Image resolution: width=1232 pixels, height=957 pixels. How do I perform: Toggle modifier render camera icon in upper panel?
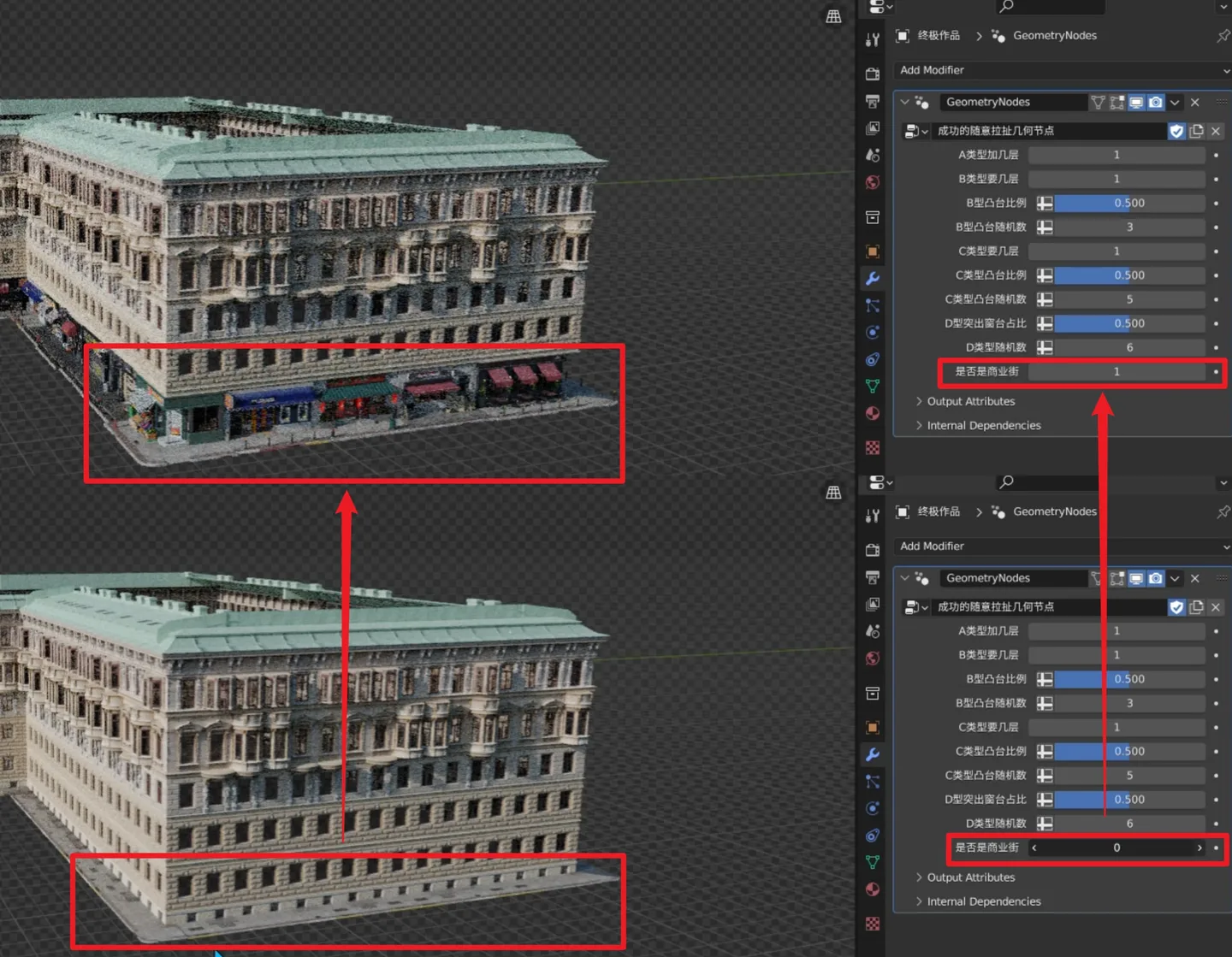pyautogui.click(x=1156, y=103)
